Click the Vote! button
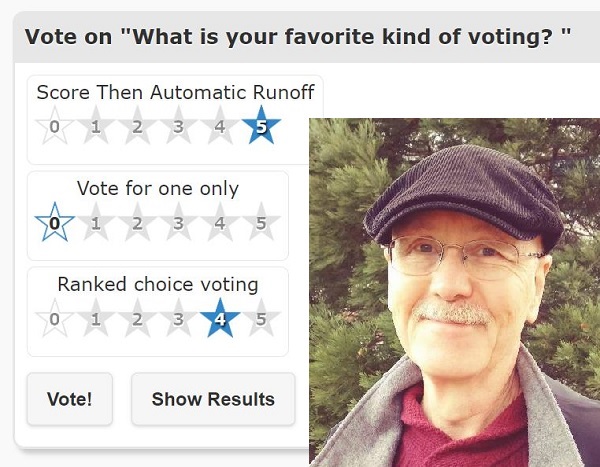 click(70, 399)
